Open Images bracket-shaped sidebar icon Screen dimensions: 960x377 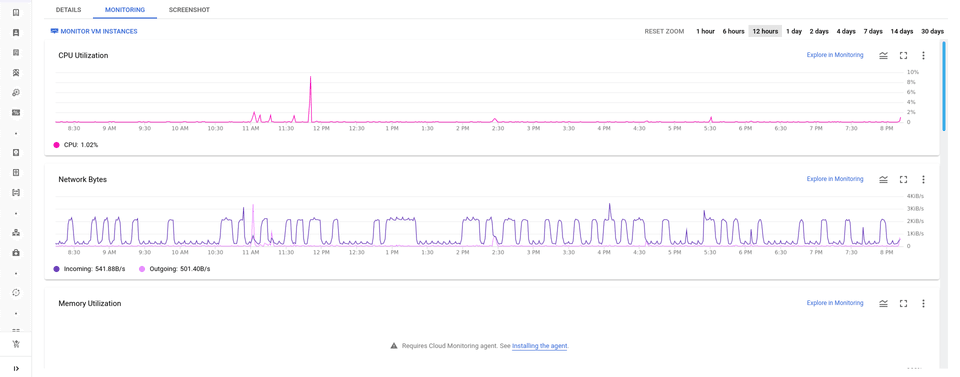(17, 192)
